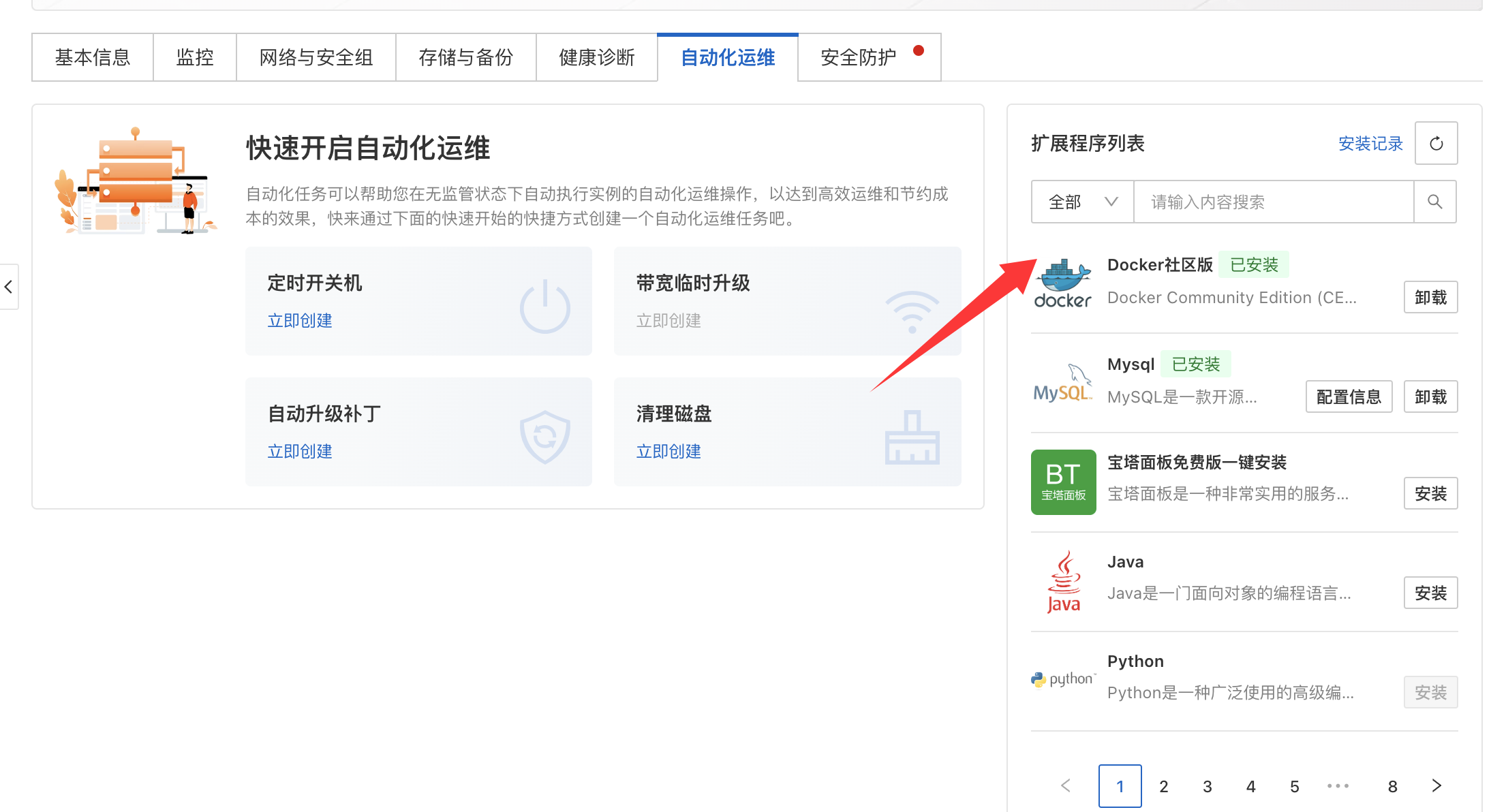Screen dimensions: 1491x812
Task: Uninstall Docker社区版 via 卸载 button
Action: click(1430, 297)
